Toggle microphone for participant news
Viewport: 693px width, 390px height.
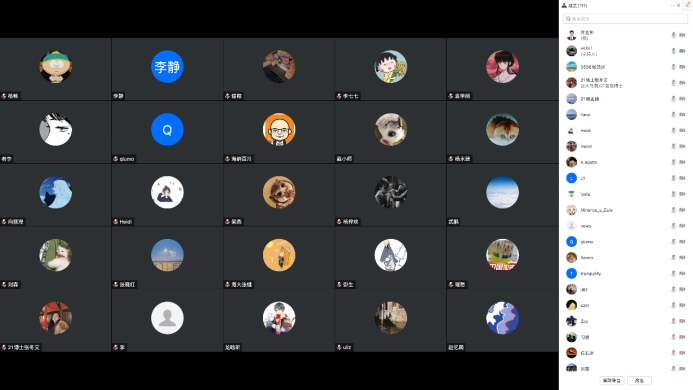click(x=673, y=226)
